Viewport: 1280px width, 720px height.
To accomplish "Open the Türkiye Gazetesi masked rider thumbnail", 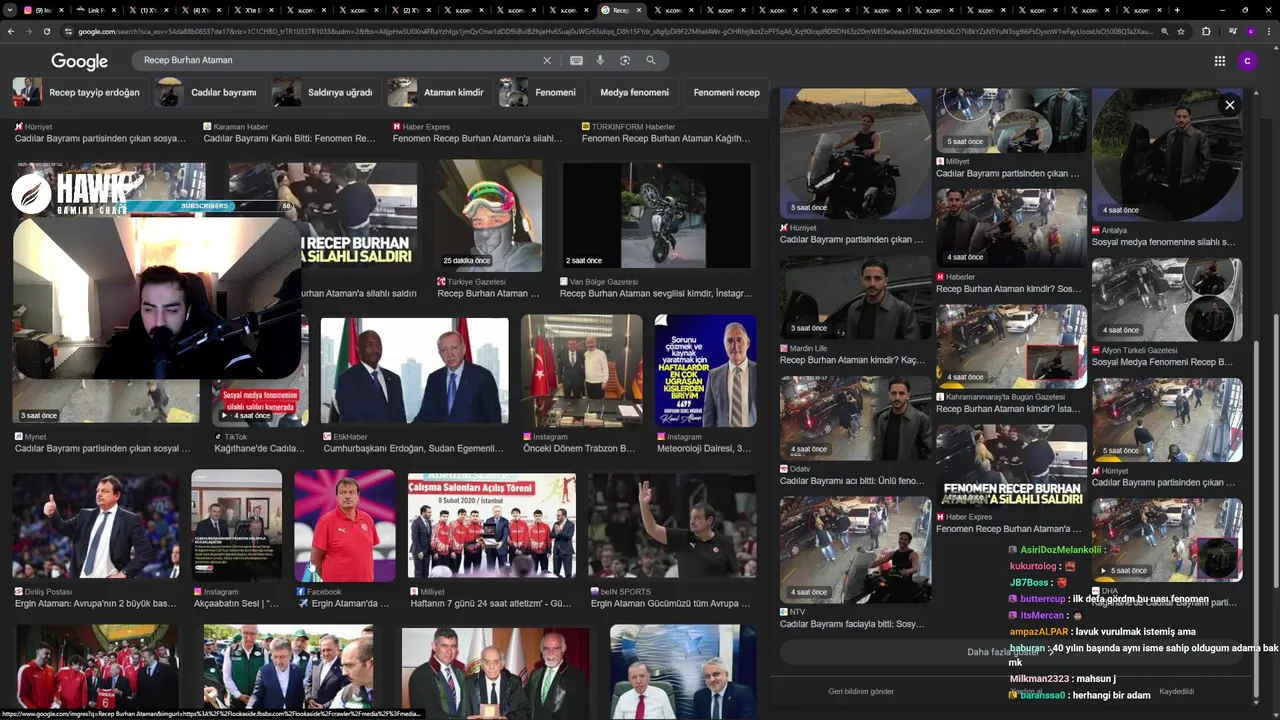I will coord(489,216).
